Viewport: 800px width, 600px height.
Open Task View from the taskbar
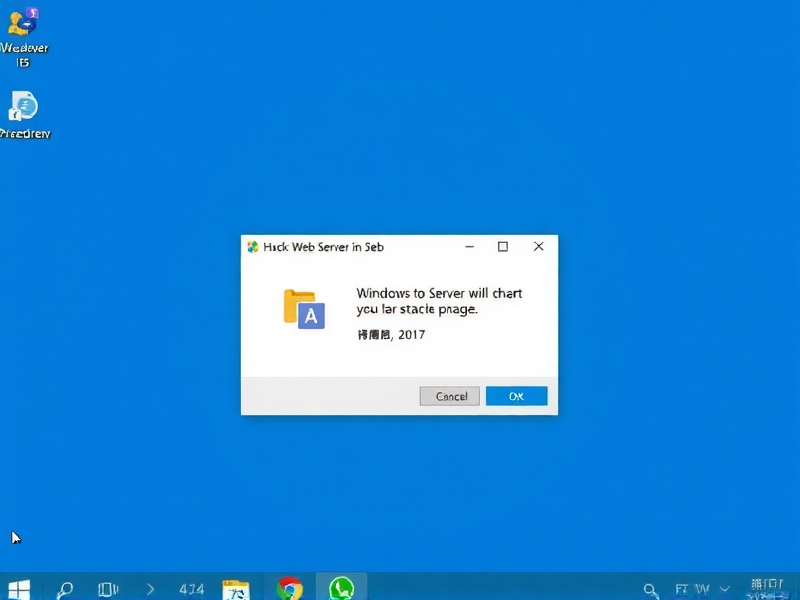click(x=108, y=589)
